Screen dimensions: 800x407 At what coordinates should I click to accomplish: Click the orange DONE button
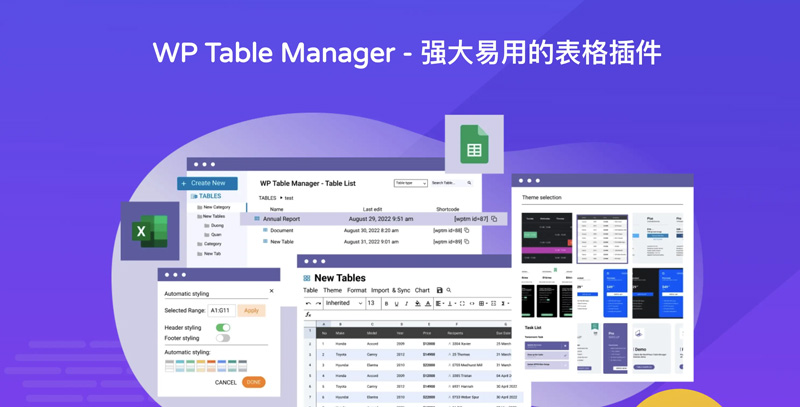coord(254,382)
